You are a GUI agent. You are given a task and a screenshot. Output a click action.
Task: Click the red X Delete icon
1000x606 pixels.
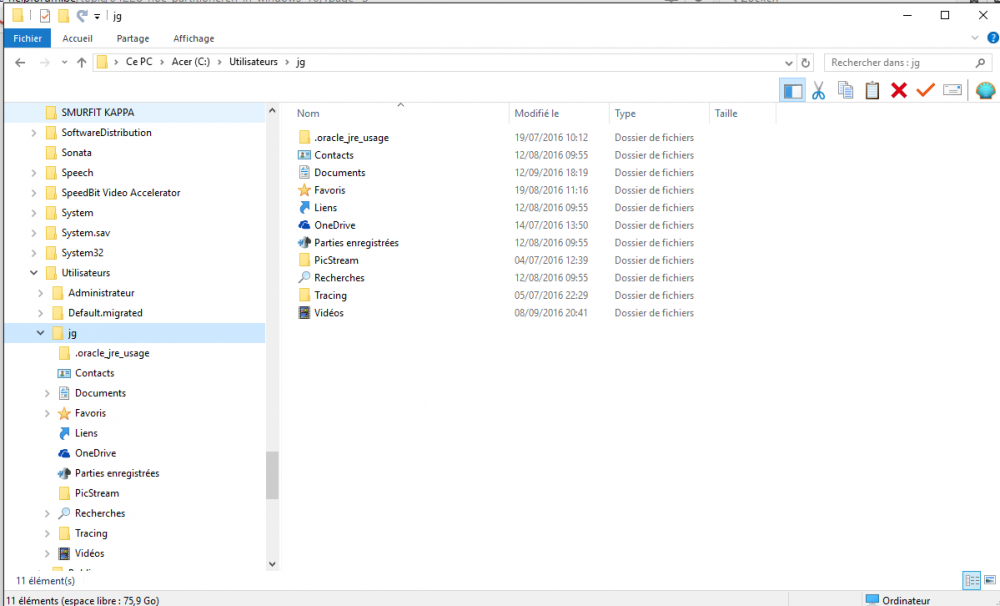898,91
